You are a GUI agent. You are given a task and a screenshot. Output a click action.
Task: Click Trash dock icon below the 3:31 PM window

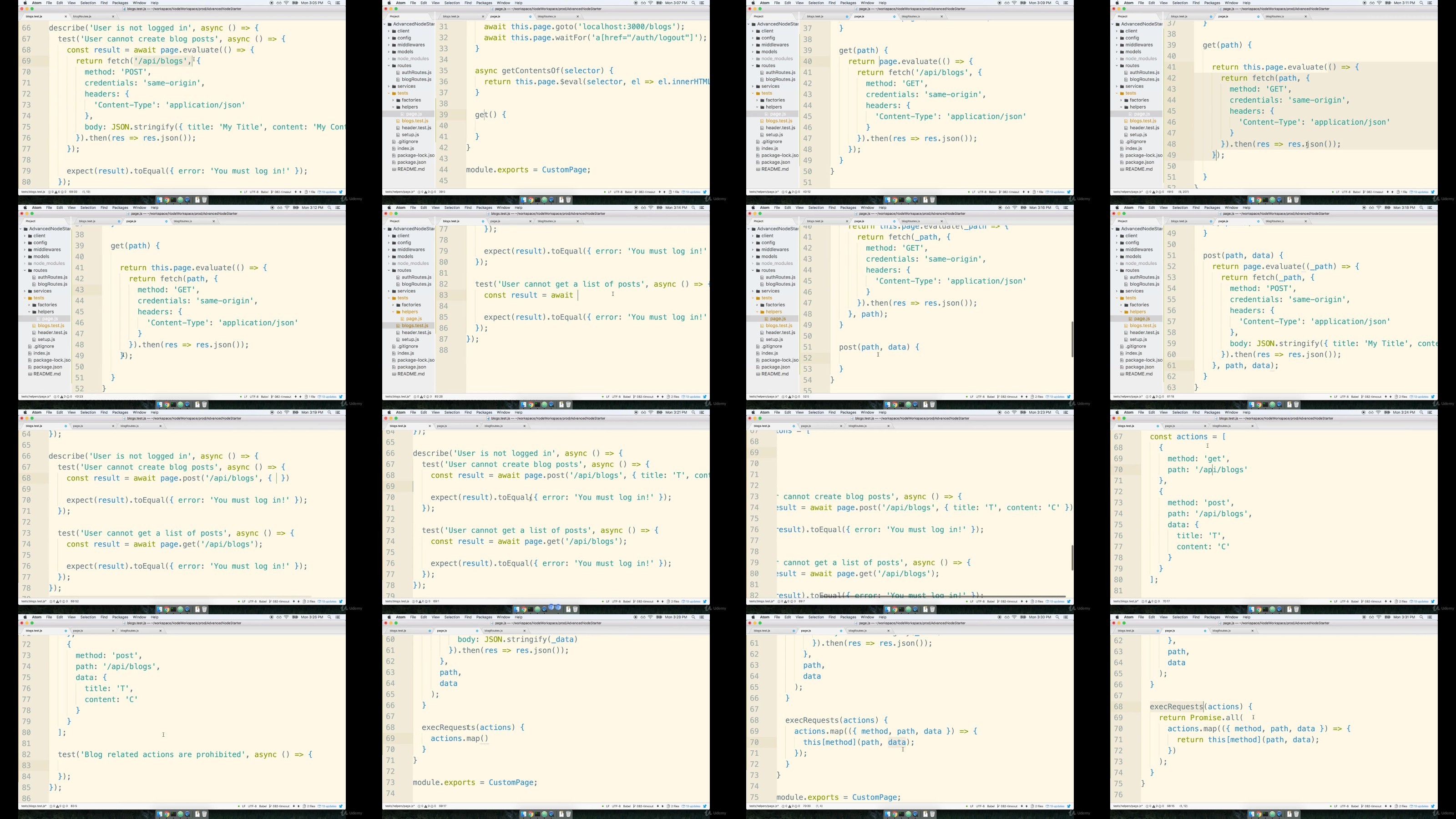1297,814
